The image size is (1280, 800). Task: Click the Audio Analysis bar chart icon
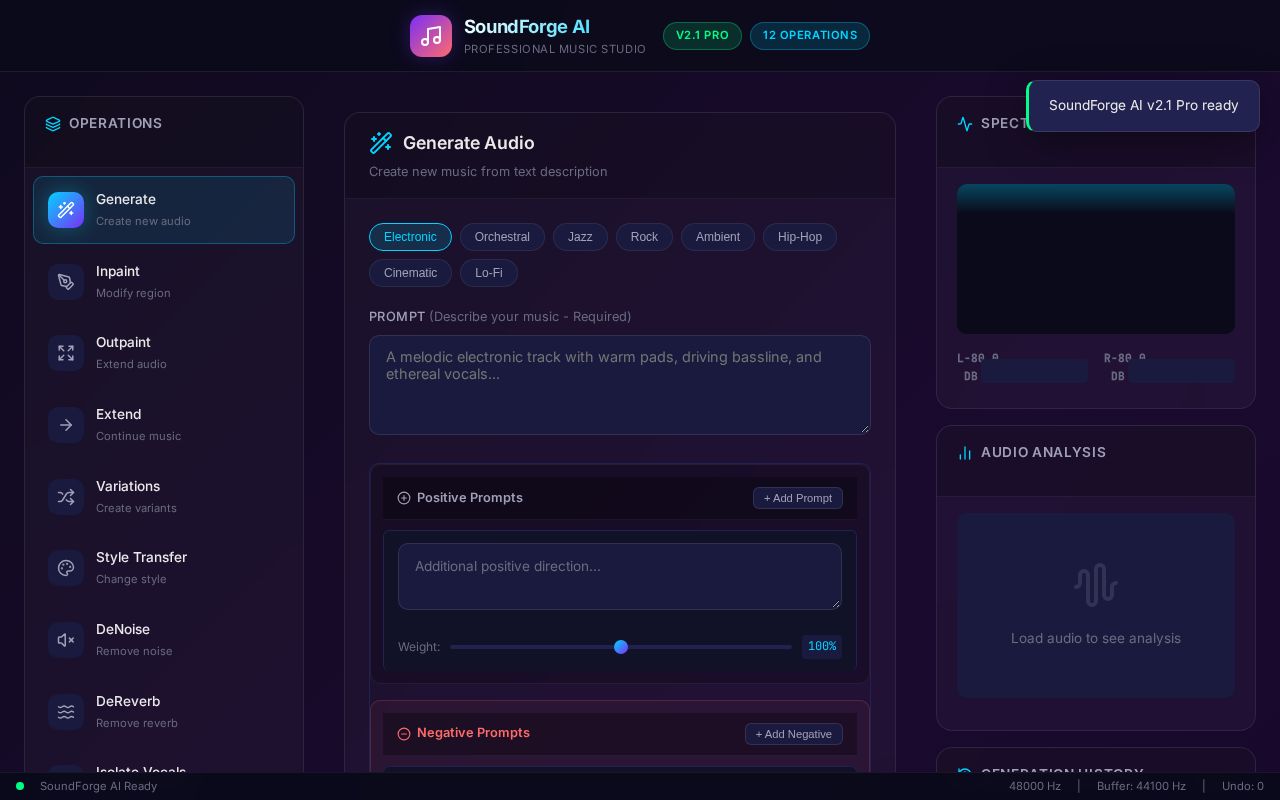click(965, 453)
